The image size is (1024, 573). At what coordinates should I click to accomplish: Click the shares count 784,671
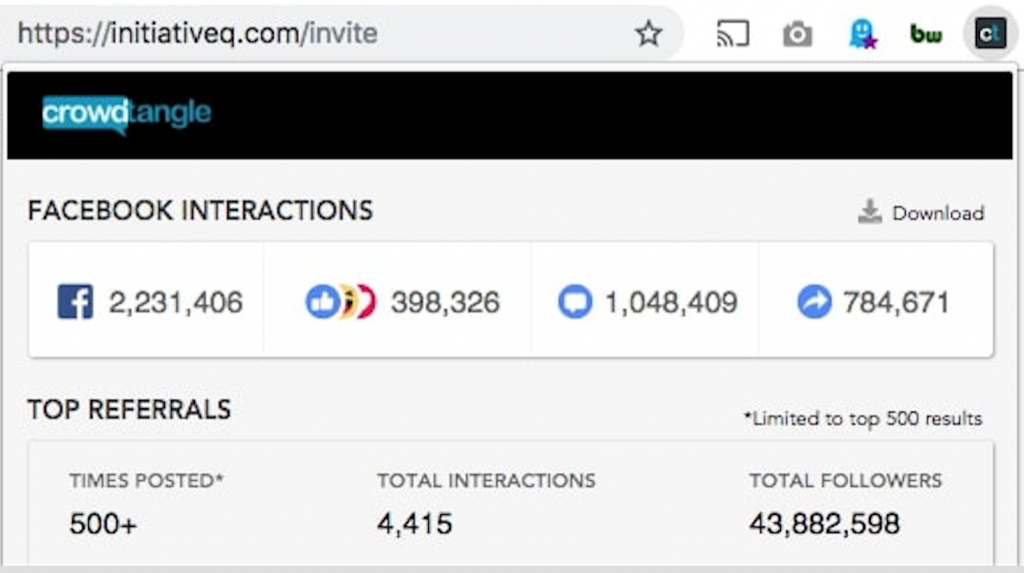click(896, 302)
